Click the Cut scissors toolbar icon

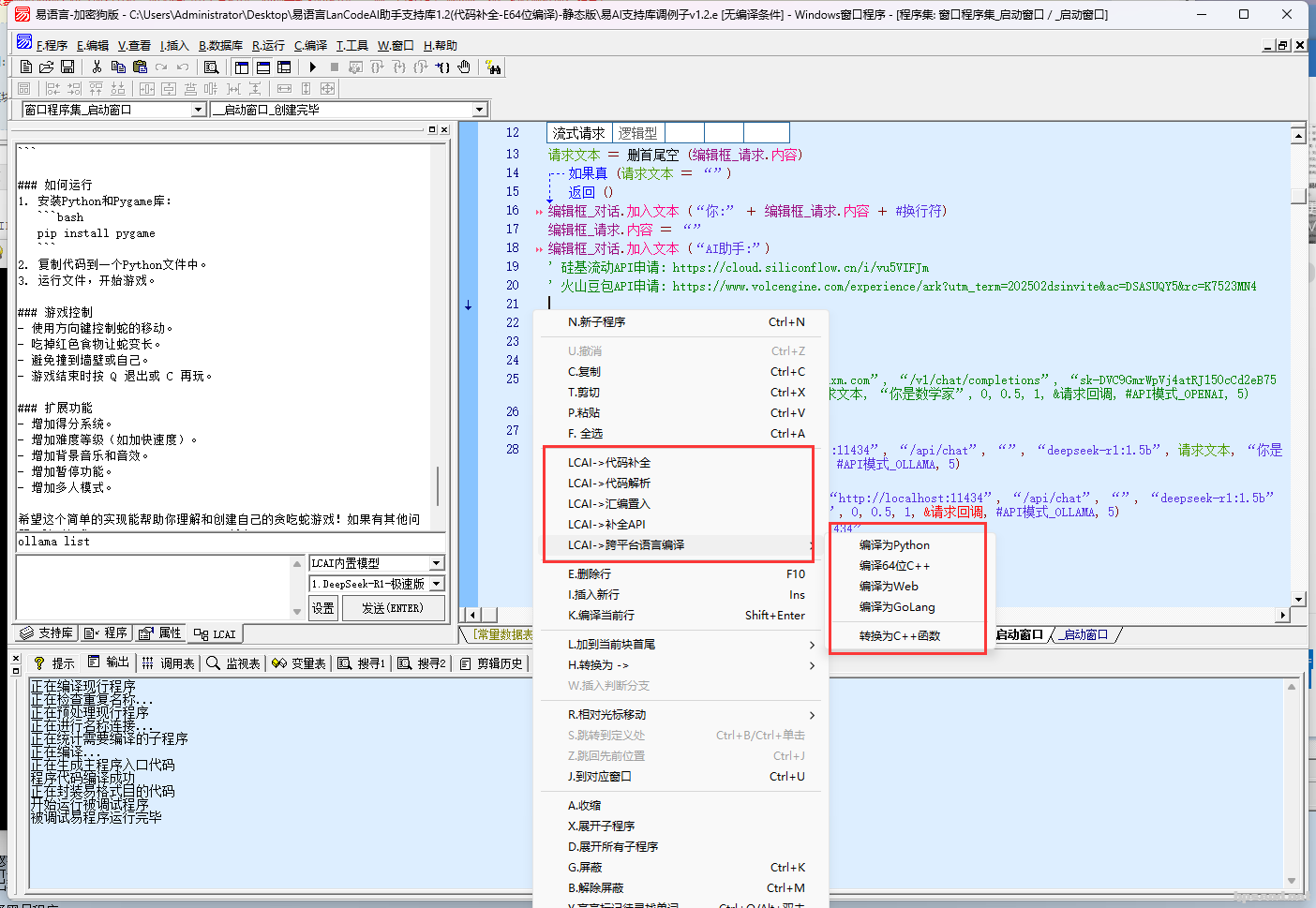click(x=97, y=67)
